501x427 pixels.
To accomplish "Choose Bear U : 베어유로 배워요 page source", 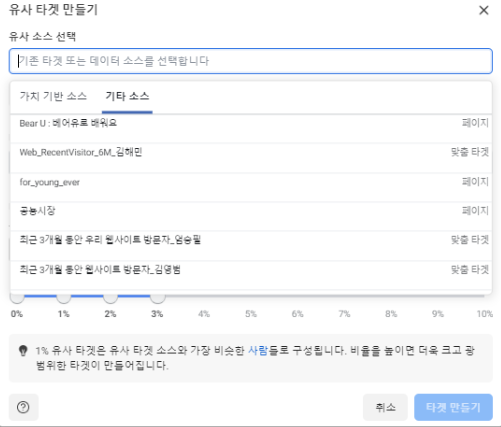I will click(x=251, y=129).
